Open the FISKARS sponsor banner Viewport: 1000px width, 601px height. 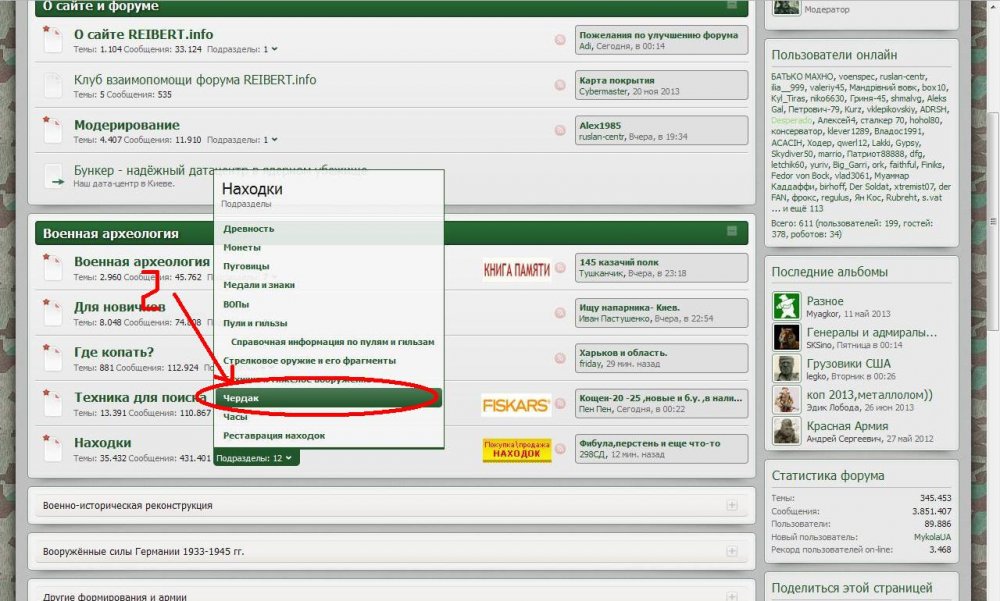(x=516, y=405)
